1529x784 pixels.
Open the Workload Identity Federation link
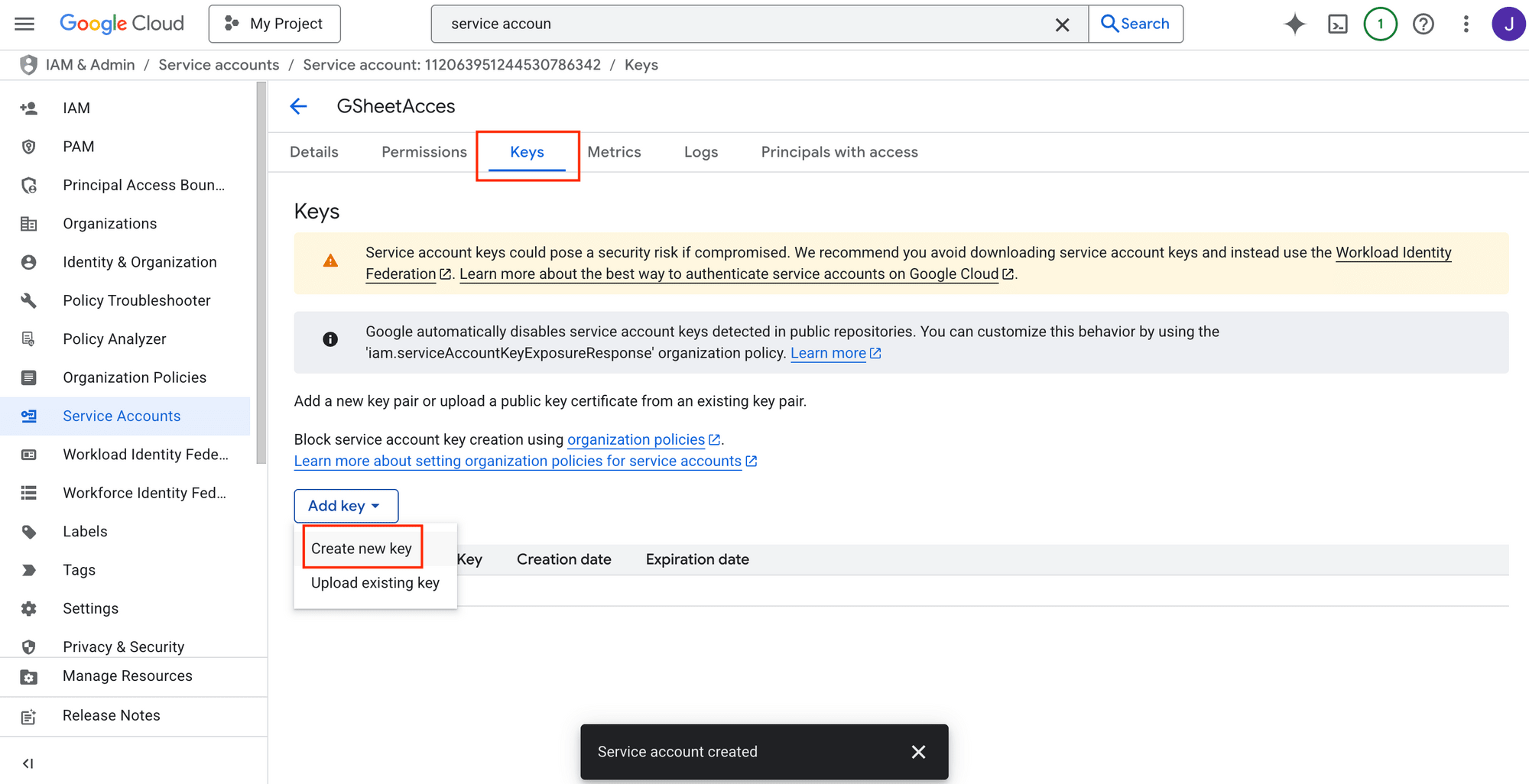tap(1393, 252)
